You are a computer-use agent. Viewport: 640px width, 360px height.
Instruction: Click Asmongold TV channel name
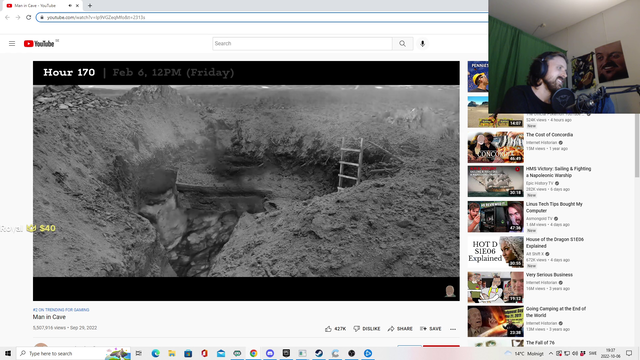(x=539, y=219)
